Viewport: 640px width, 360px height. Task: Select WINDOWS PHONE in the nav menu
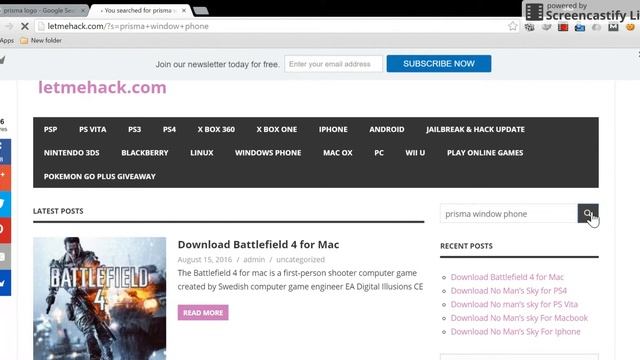click(x=268, y=153)
